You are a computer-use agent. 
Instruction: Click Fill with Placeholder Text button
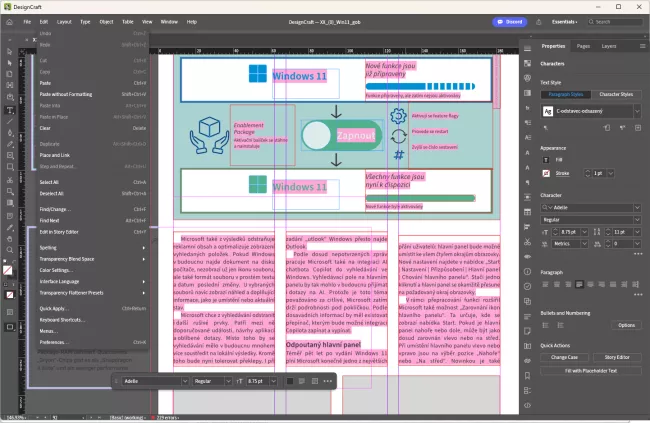(x=591, y=371)
